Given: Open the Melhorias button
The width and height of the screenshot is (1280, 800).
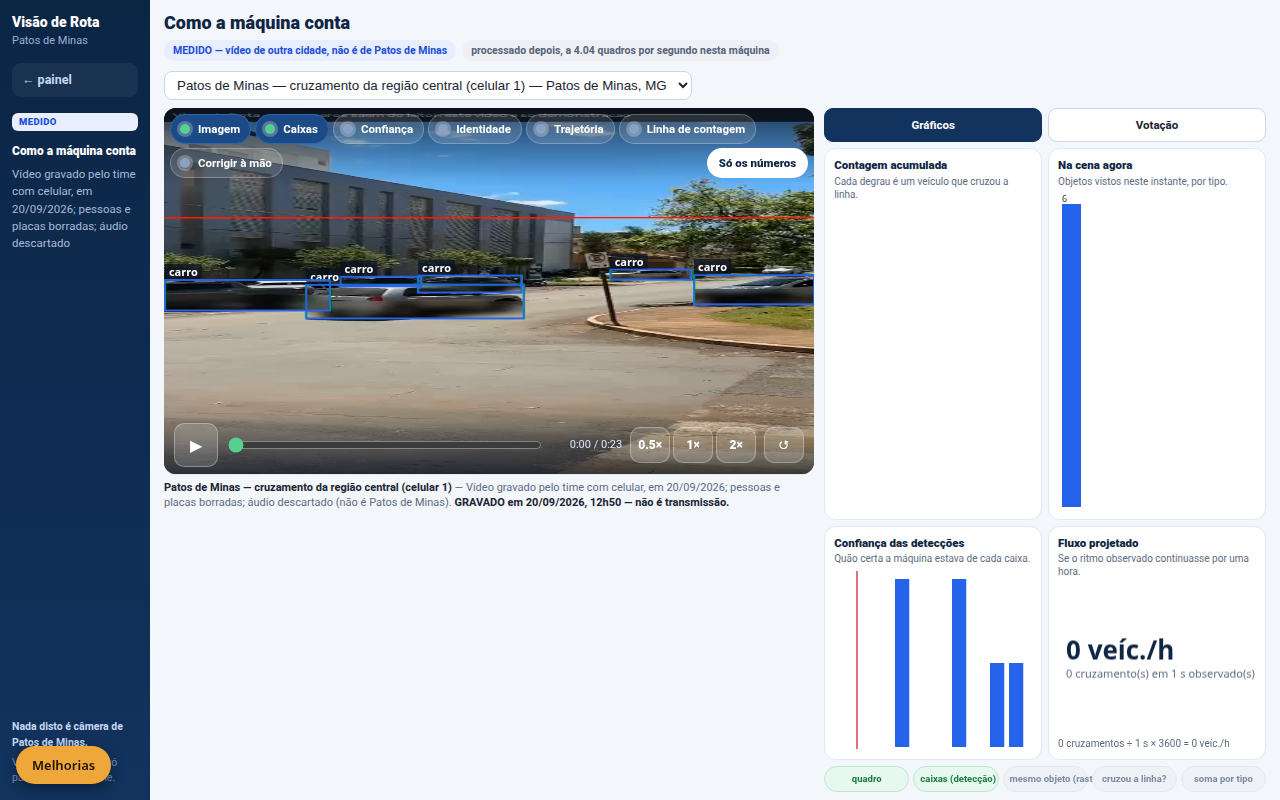Looking at the screenshot, I should coord(63,765).
